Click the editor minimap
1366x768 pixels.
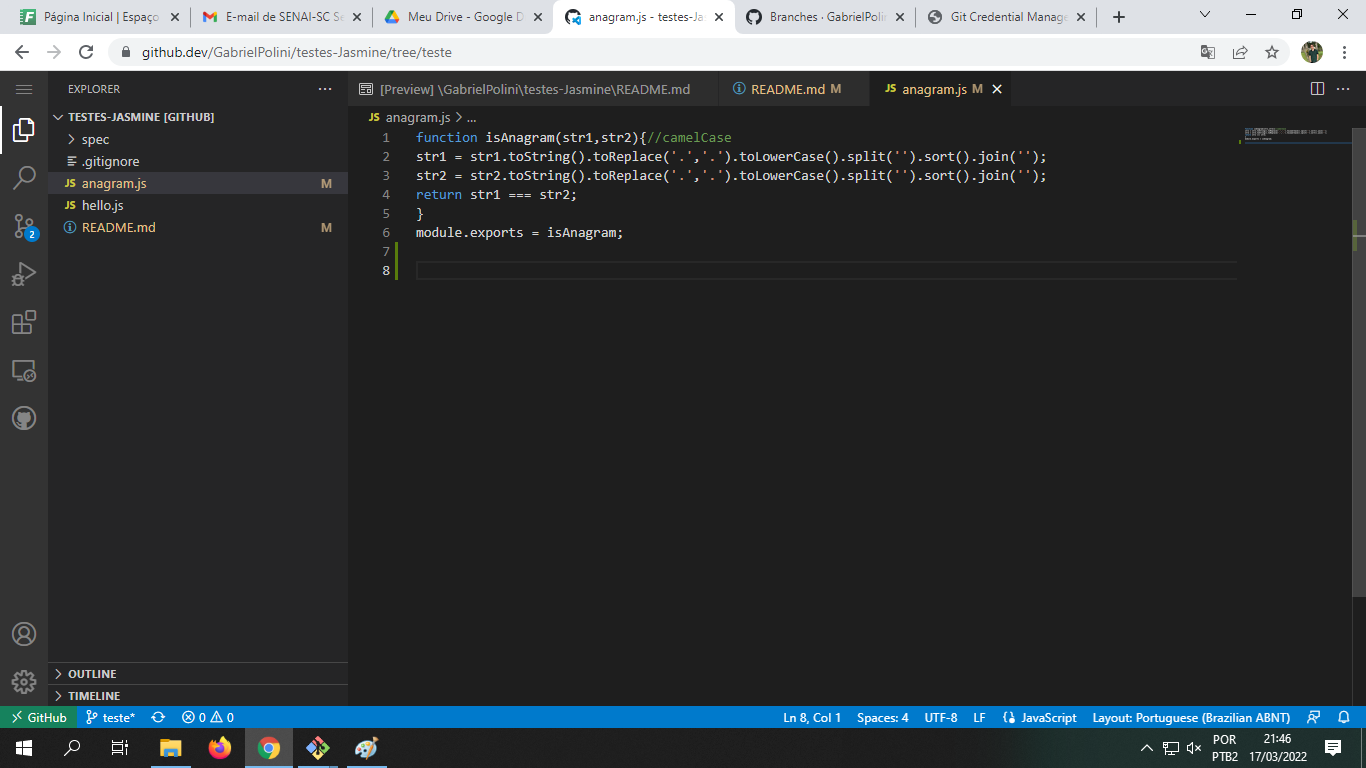(x=1296, y=133)
